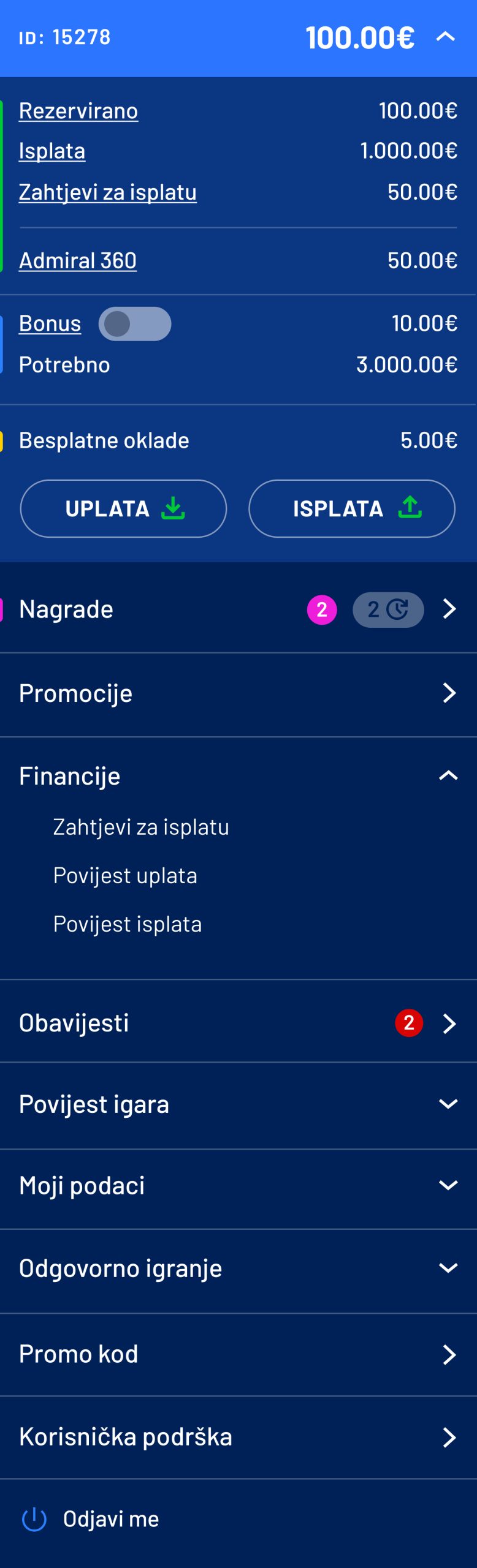Screen dimensions: 477x1568
Task: Expand the Moji podaci section
Action: point(448,1185)
